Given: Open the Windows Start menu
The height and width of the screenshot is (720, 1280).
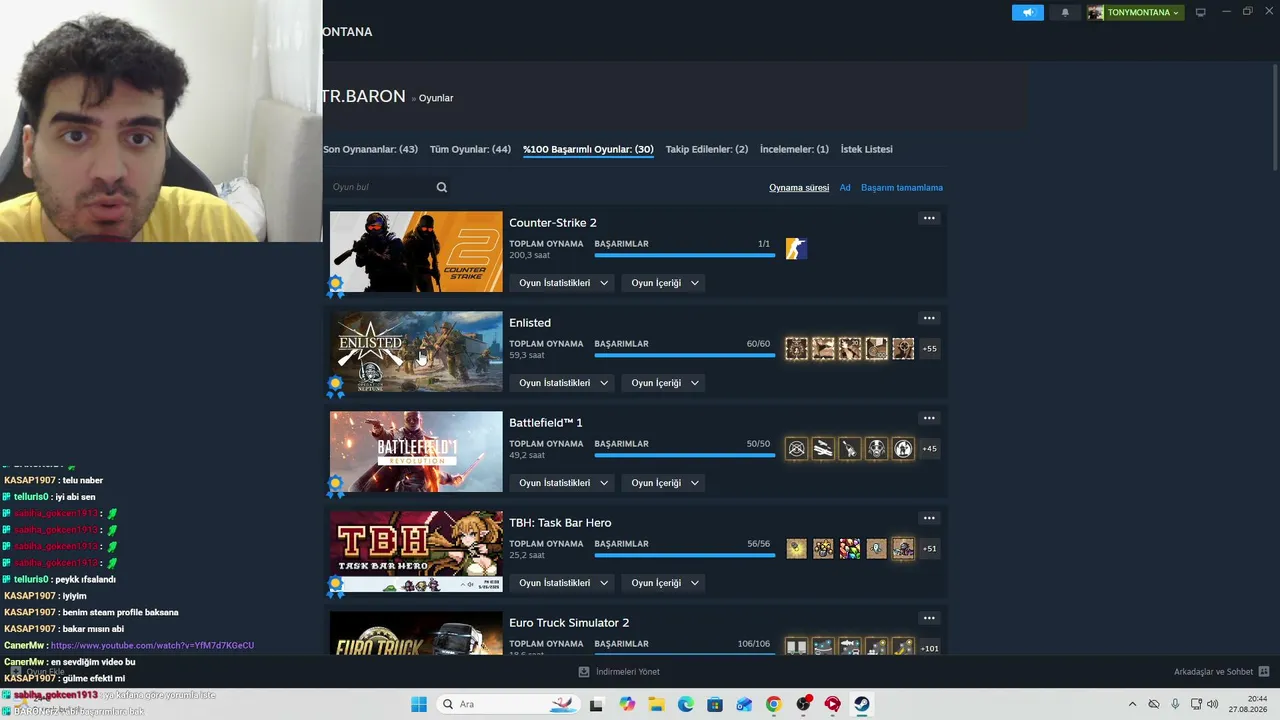Looking at the screenshot, I should pos(419,704).
